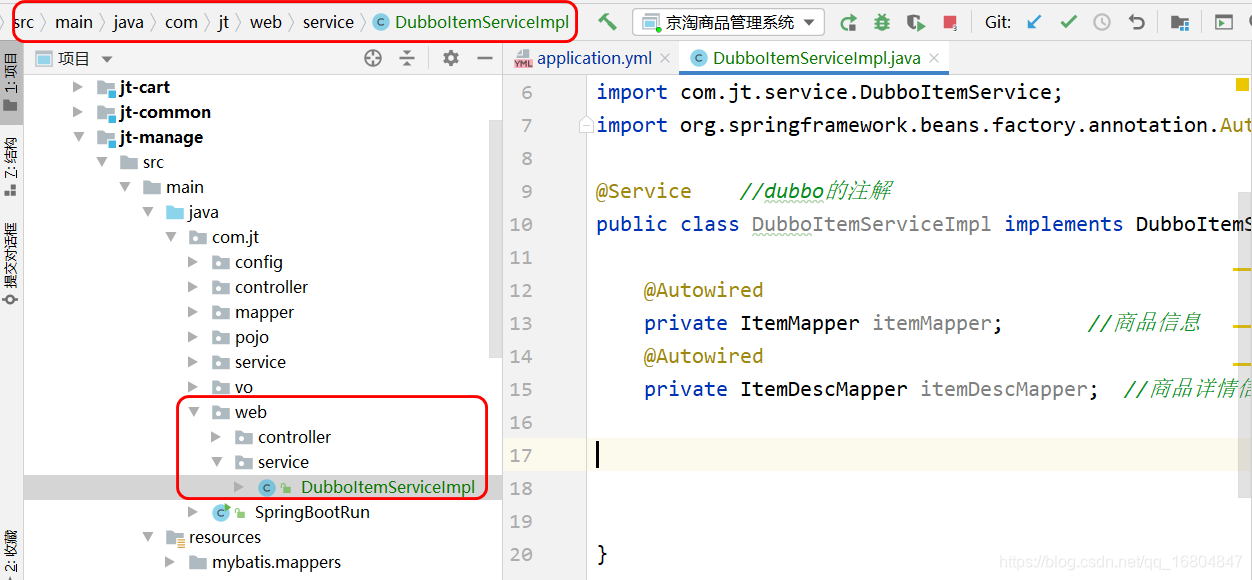Place cursor on @Service annotation line 9
Image resolution: width=1252 pixels, height=580 pixels.
coord(643,191)
